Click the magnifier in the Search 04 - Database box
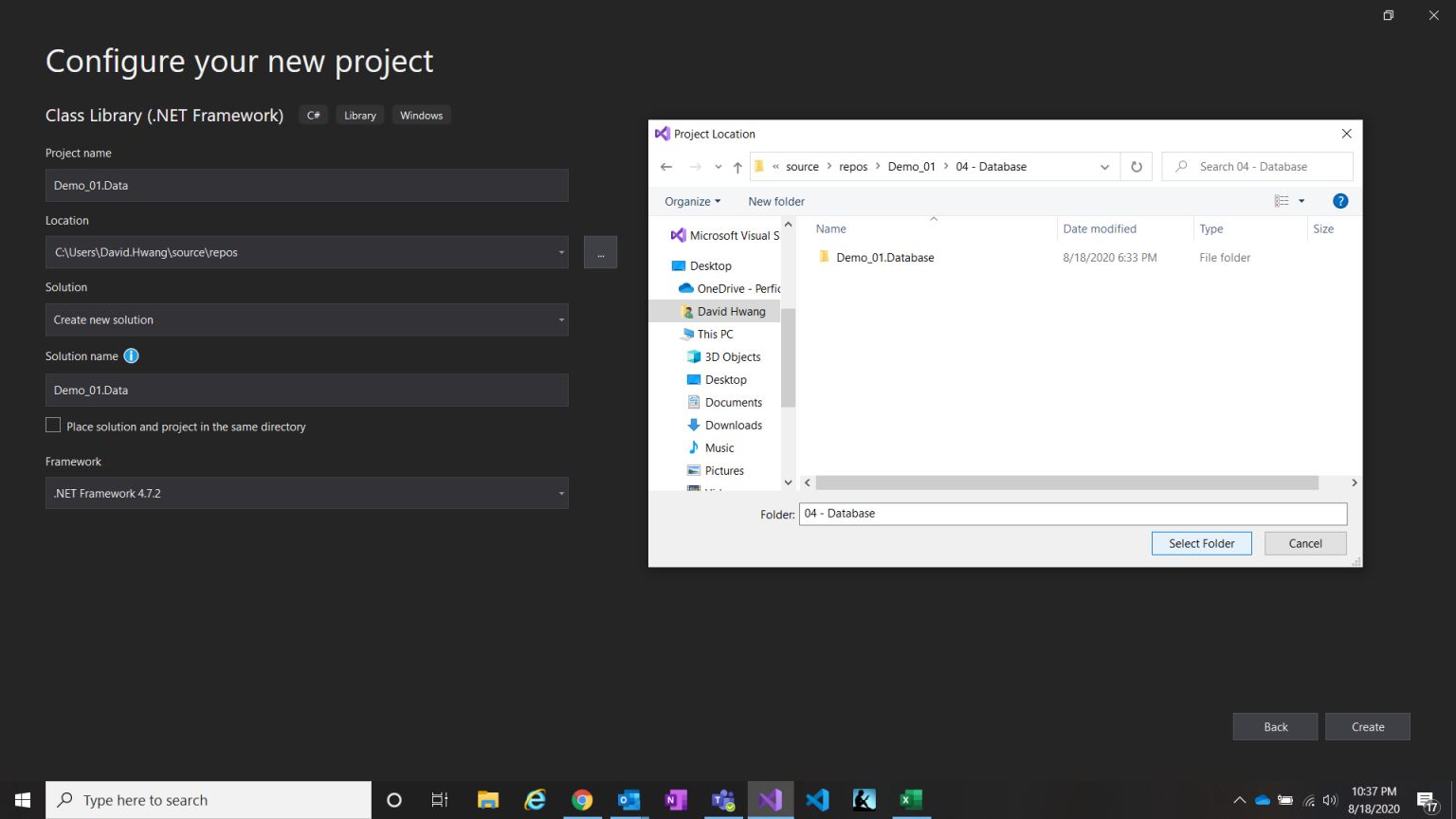This screenshot has height=819, width=1456. pyautogui.click(x=1180, y=166)
